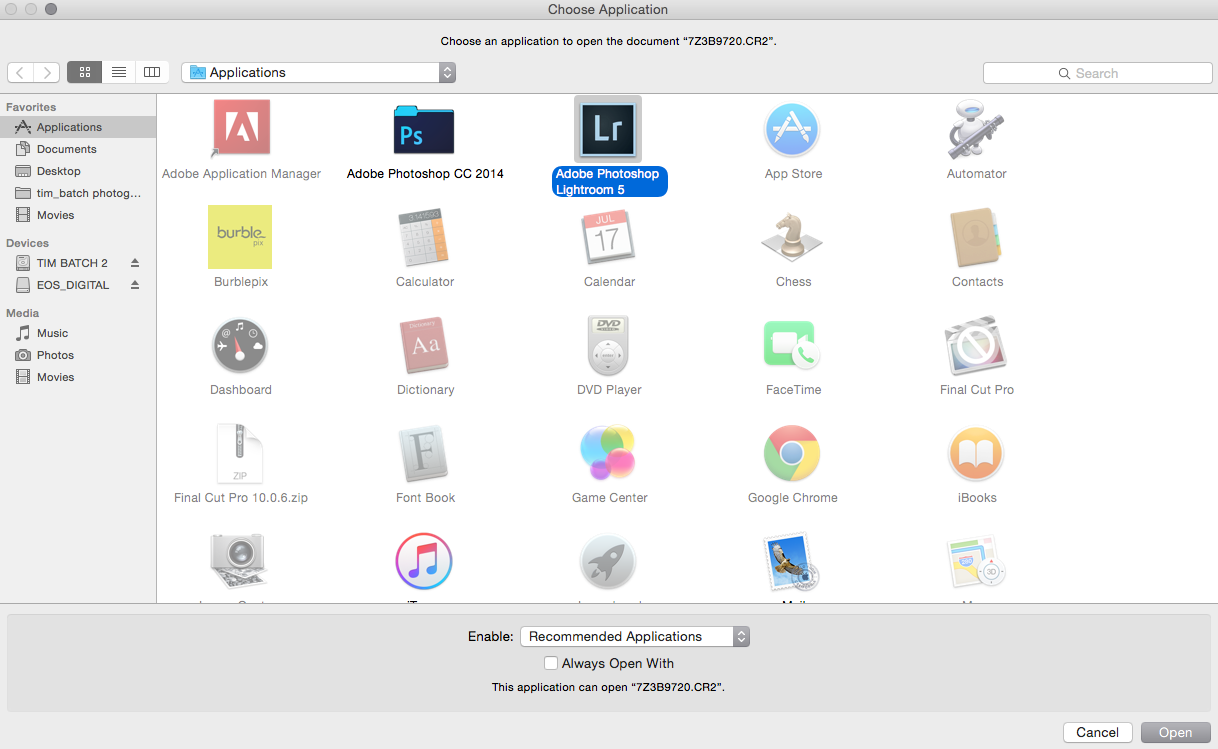Select the Mail stamp icon
The height and width of the screenshot is (749, 1218).
click(x=792, y=562)
